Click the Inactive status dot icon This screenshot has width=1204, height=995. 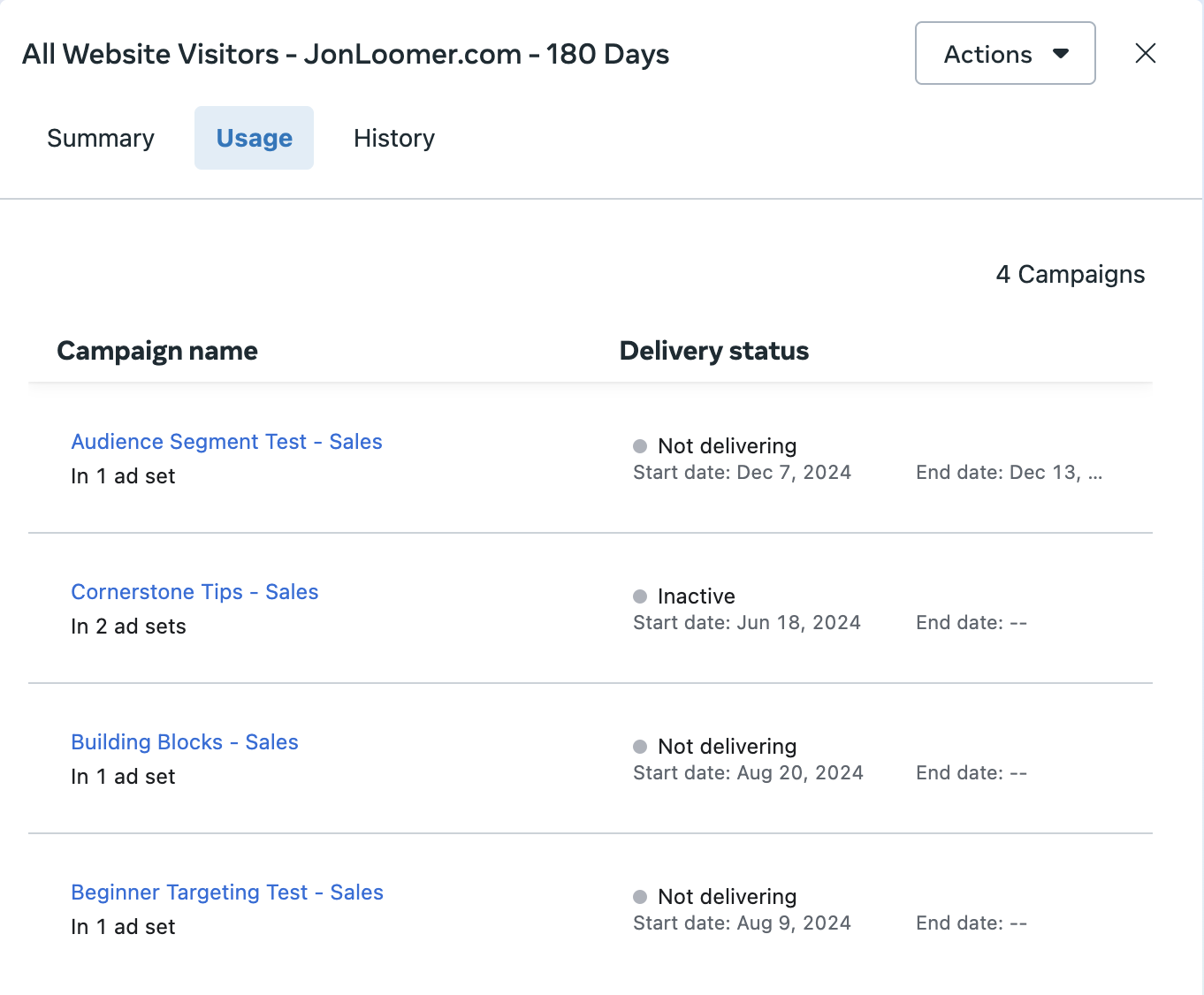point(640,596)
